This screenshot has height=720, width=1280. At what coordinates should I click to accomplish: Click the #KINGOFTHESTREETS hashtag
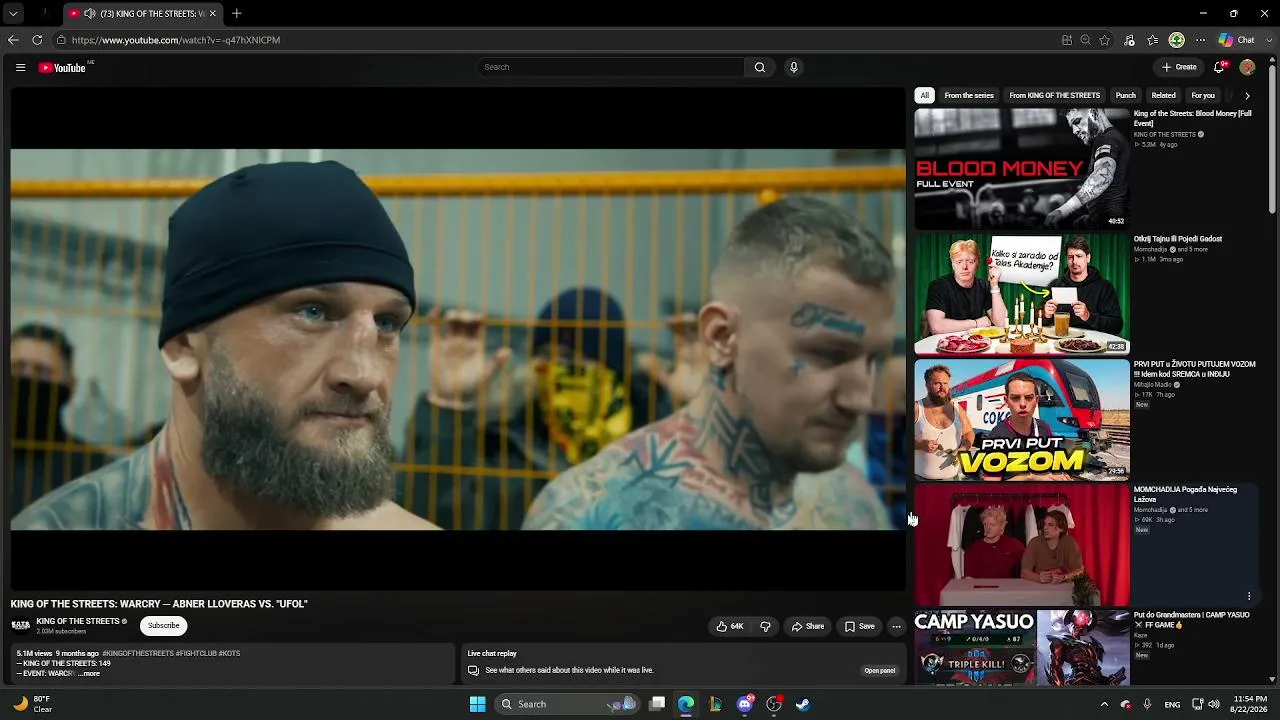click(x=138, y=654)
